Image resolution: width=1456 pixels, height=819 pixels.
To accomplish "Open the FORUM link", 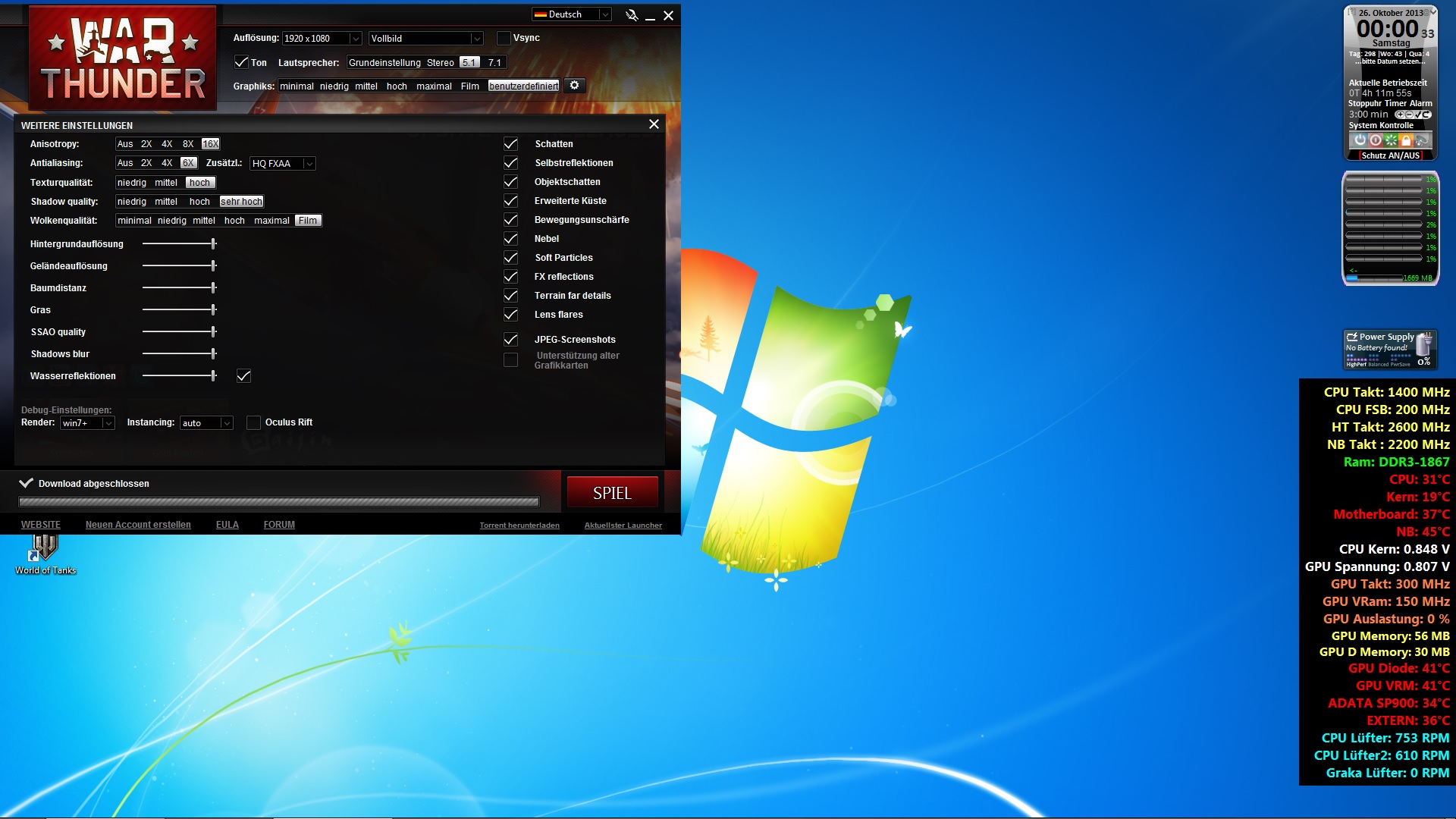I will tap(279, 525).
